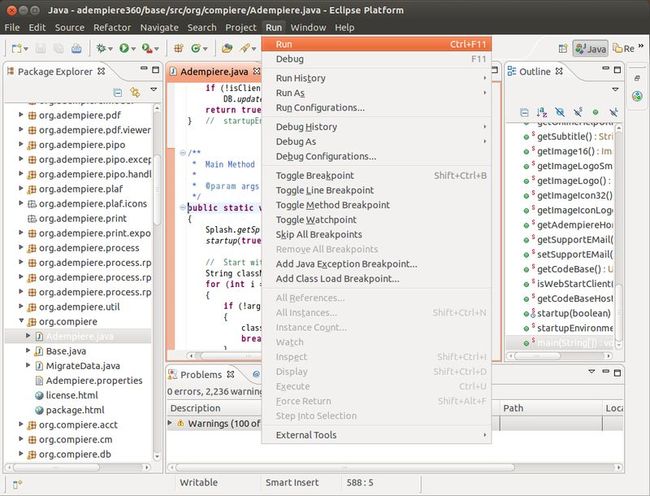Image resolution: width=650 pixels, height=496 pixels.
Task: Choose Add Java Exception Breakpoint...
Action: click(376, 264)
